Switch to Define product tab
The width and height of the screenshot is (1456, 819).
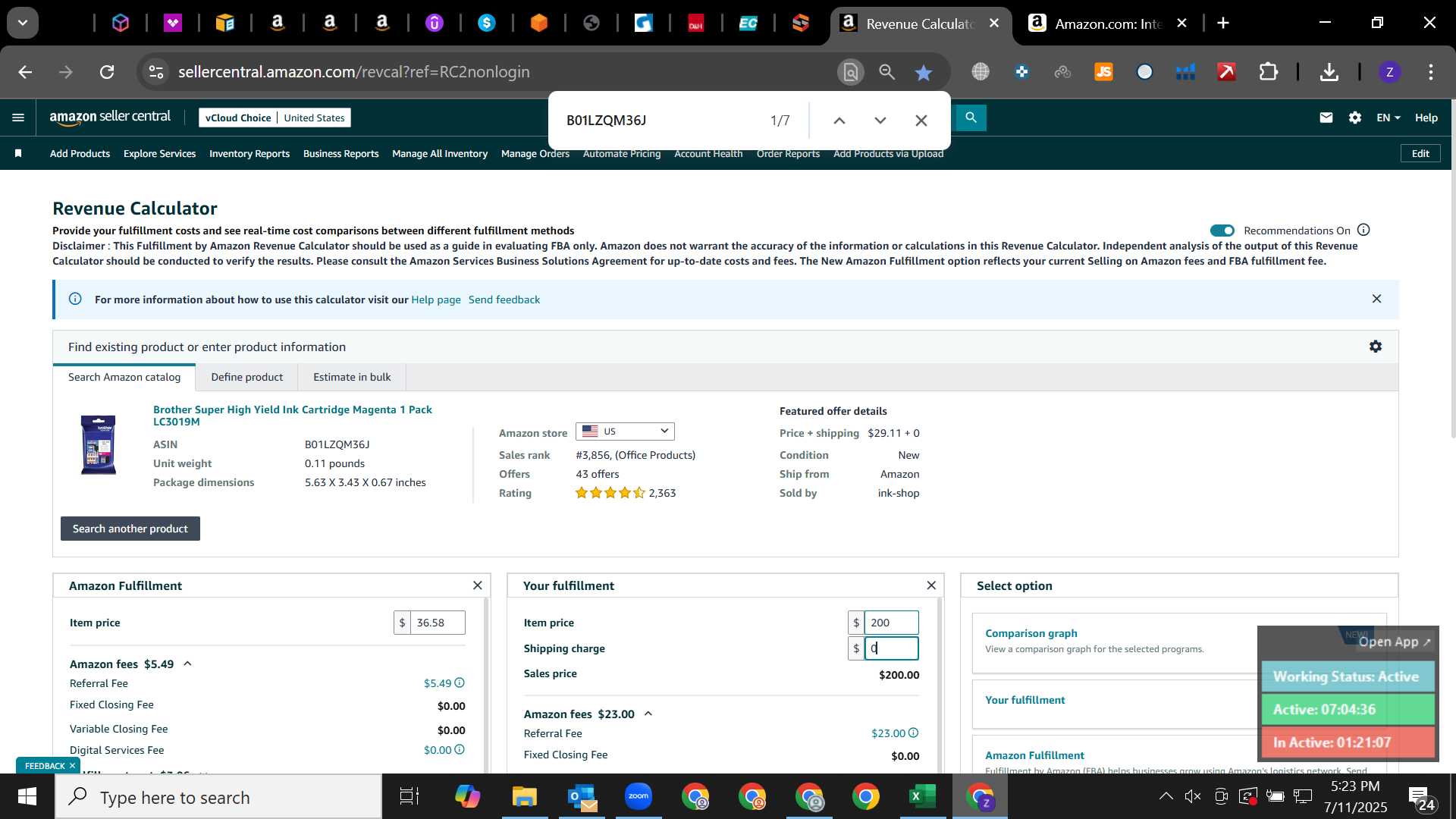point(246,377)
